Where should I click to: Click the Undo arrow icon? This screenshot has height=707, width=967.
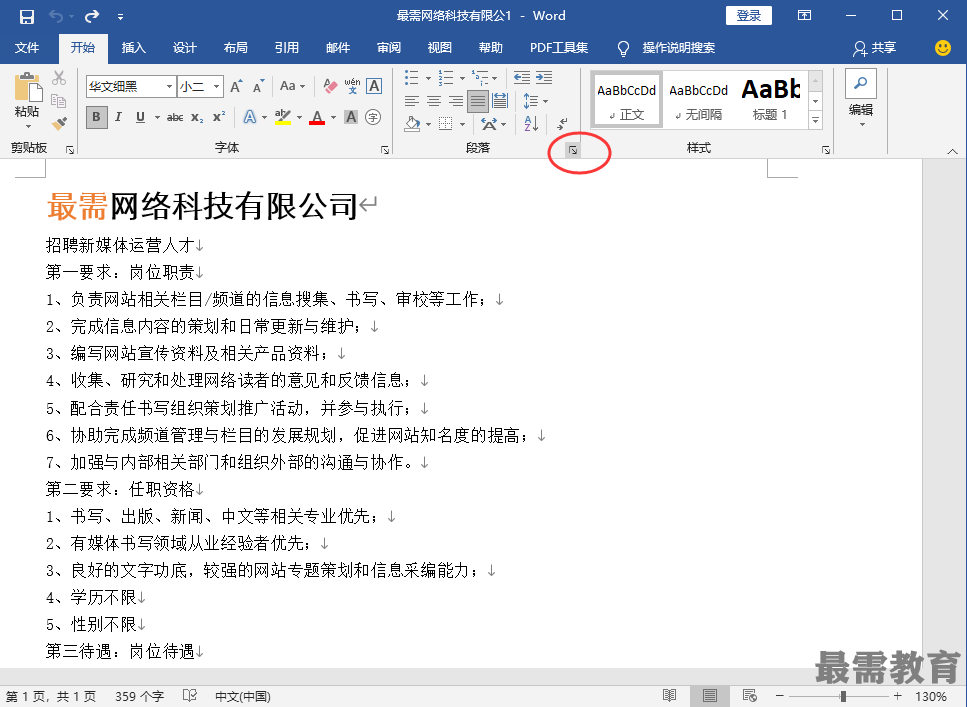pos(56,17)
